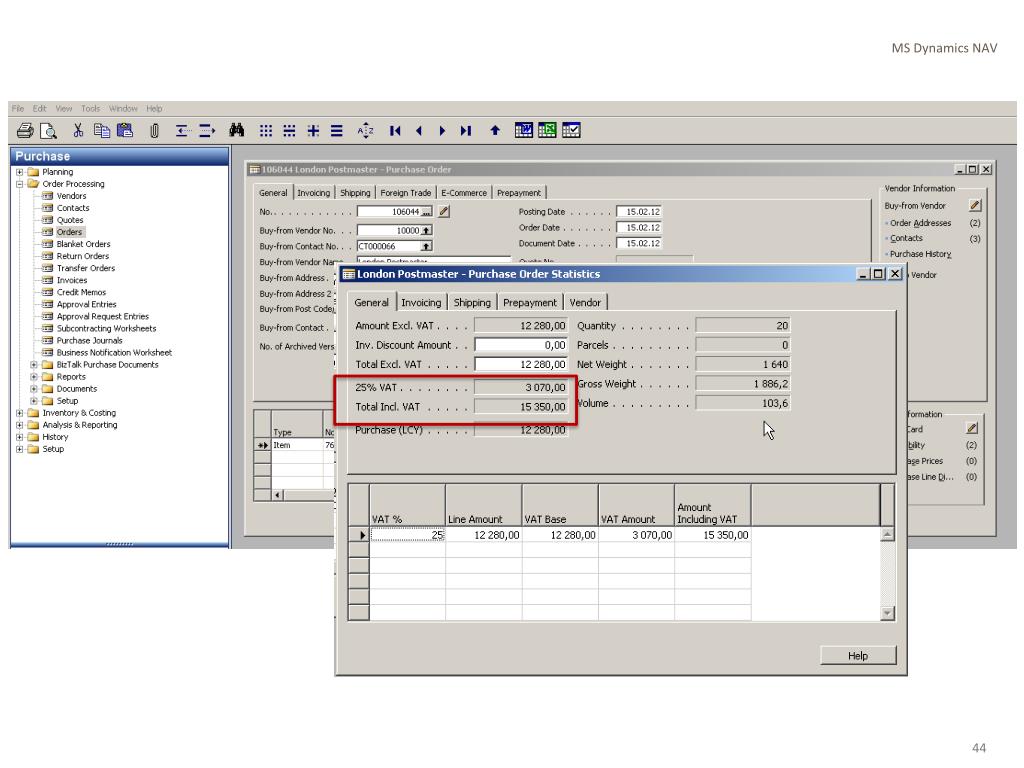Click the Inv. Discount Amount field
Screen dimensions: 1024x768
[x=521, y=345]
